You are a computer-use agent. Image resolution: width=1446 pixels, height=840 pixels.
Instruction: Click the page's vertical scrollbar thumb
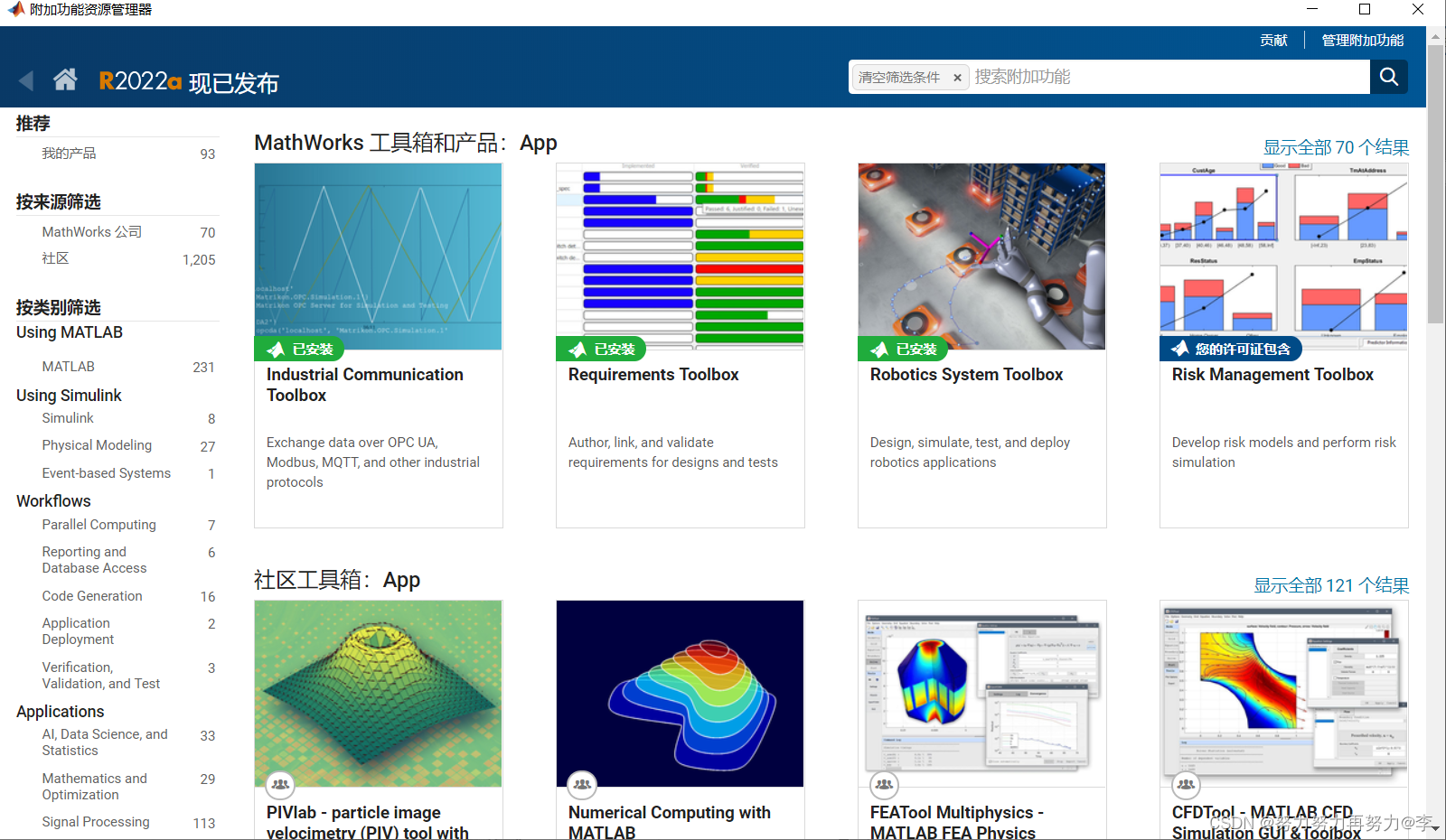coord(1435,184)
